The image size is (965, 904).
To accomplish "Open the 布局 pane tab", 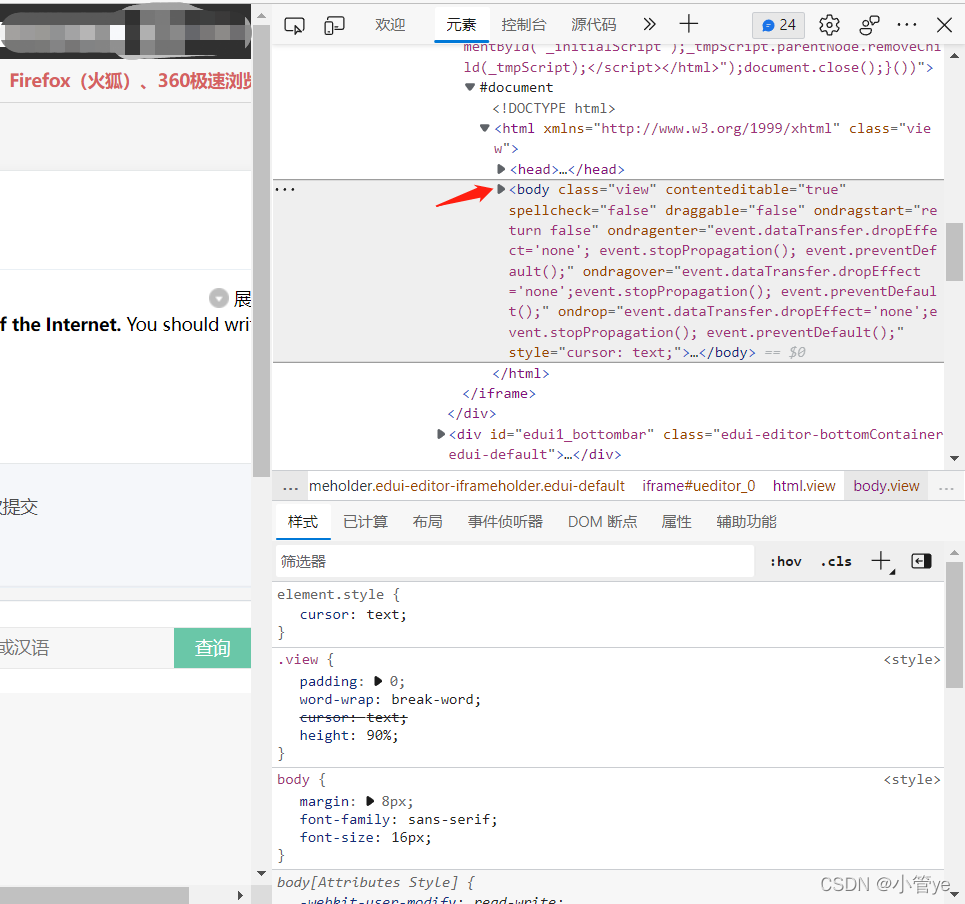I will [427, 522].
